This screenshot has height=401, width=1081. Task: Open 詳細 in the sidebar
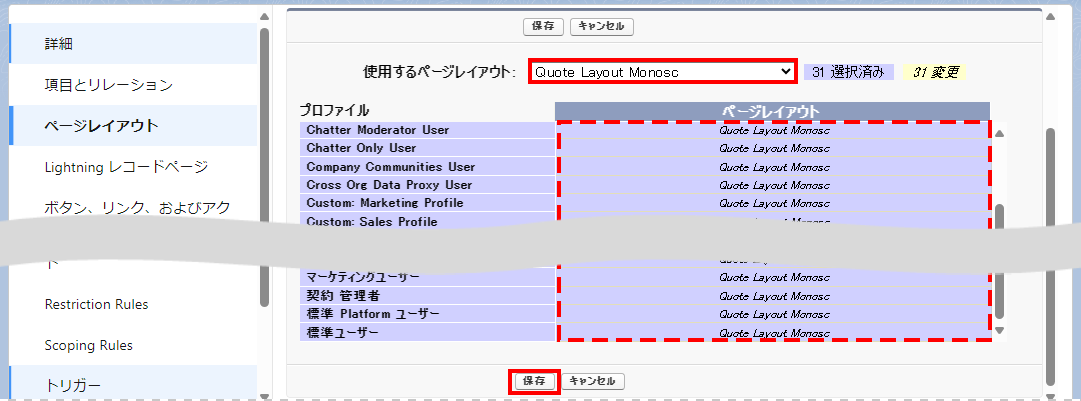click(x=59, y=44)
